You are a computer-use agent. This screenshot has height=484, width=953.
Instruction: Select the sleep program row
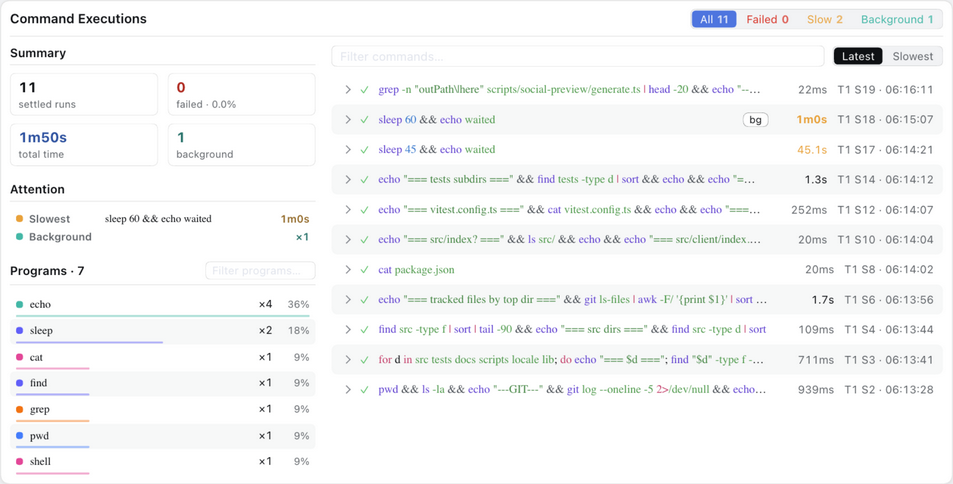(x=163, y=331)
